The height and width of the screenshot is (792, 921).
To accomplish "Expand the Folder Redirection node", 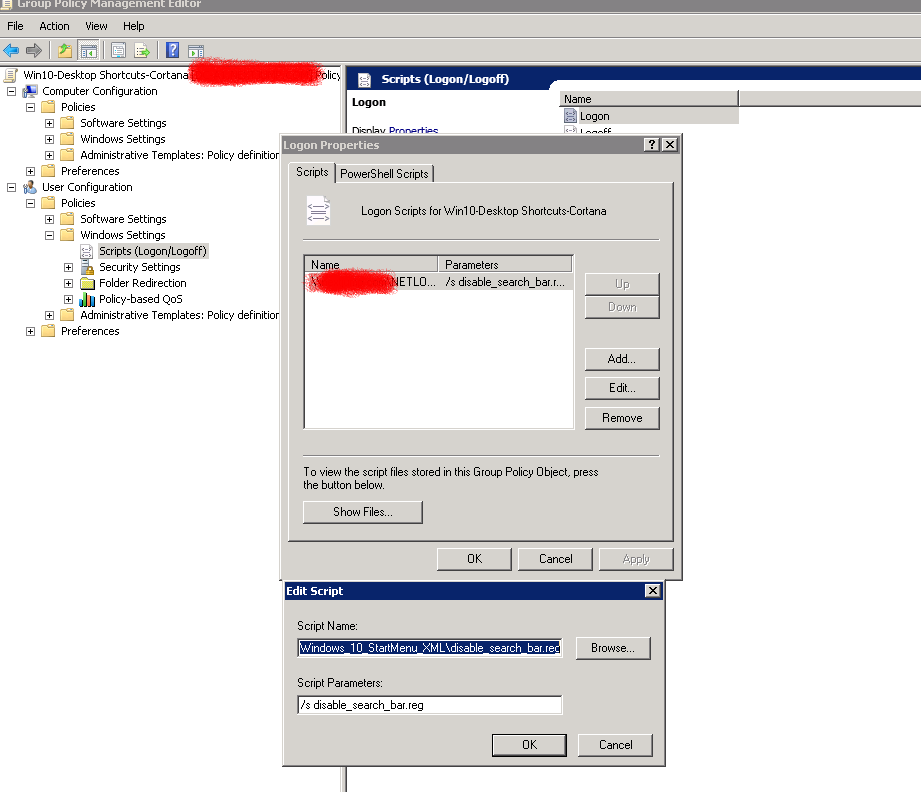I will (68, 283).
